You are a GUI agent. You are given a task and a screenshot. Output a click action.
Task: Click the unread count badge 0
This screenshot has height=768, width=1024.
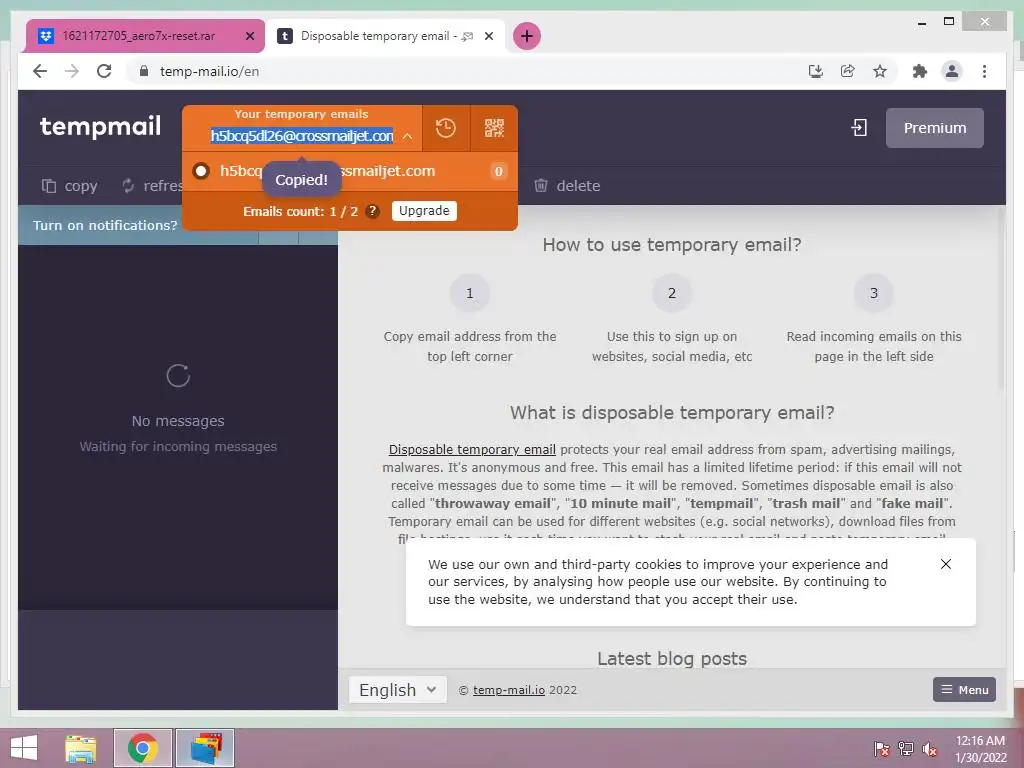tap(498, 171)
